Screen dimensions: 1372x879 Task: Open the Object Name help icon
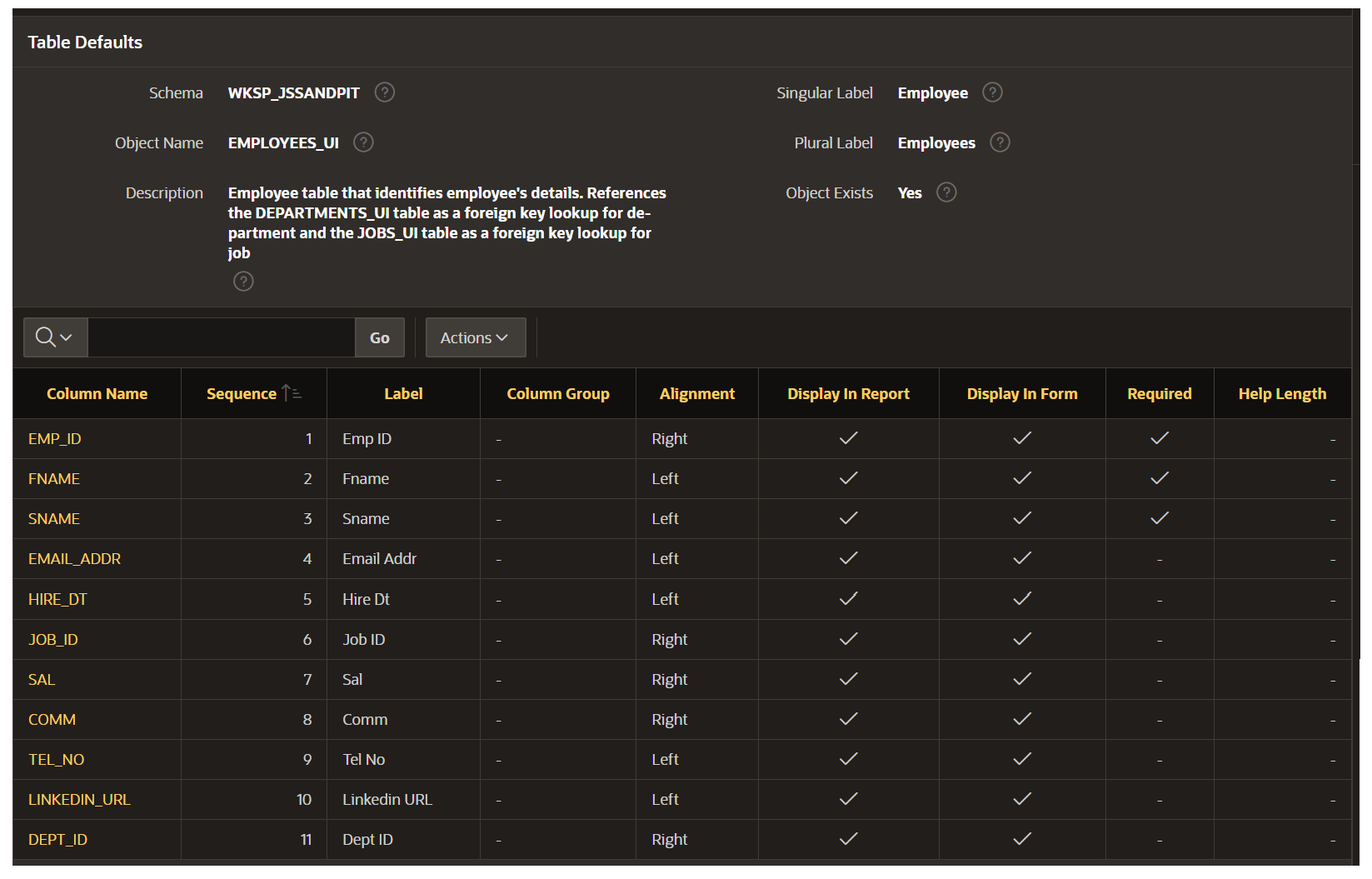pyautogui.click(x=363, y=142)
